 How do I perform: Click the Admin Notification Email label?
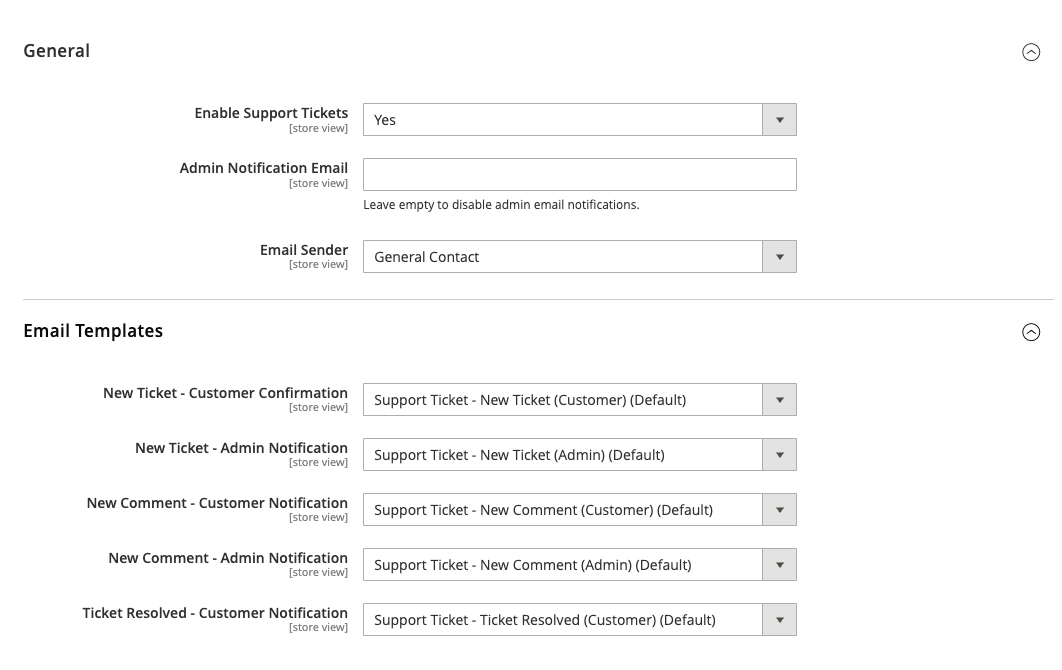pyautogui.click(x=263, y=168)
